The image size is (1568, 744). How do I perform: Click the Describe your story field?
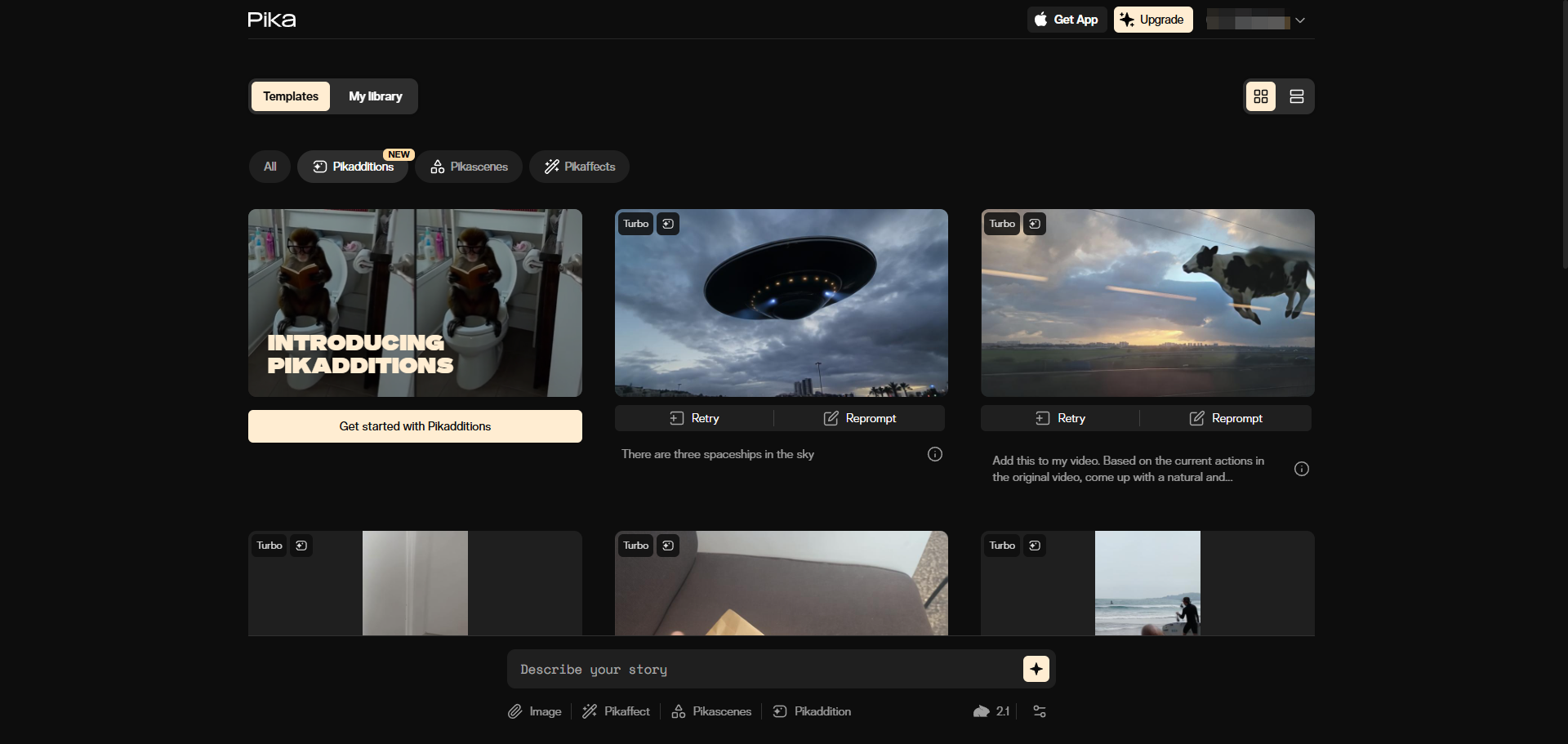click(x=768, y=669)
